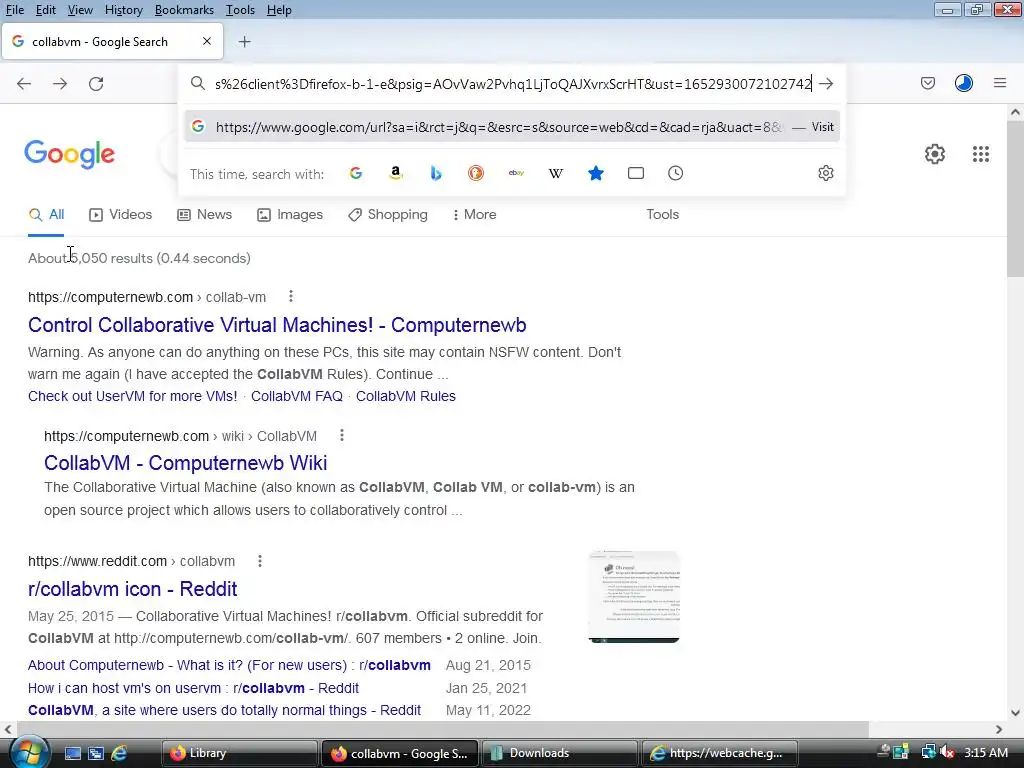This screenshot has height=768, width=1024.
Task: Launch Internet Explorer from quick launch
Action: (x=119, y=753)
